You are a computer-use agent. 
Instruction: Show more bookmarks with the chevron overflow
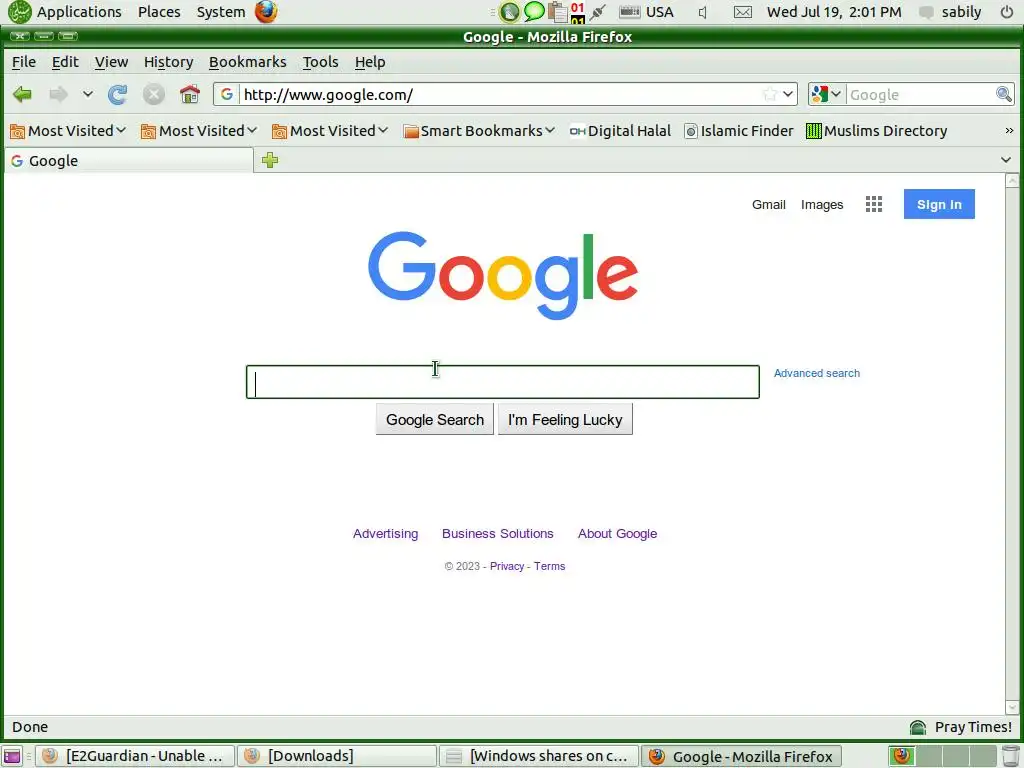(x=1009, y=131)
